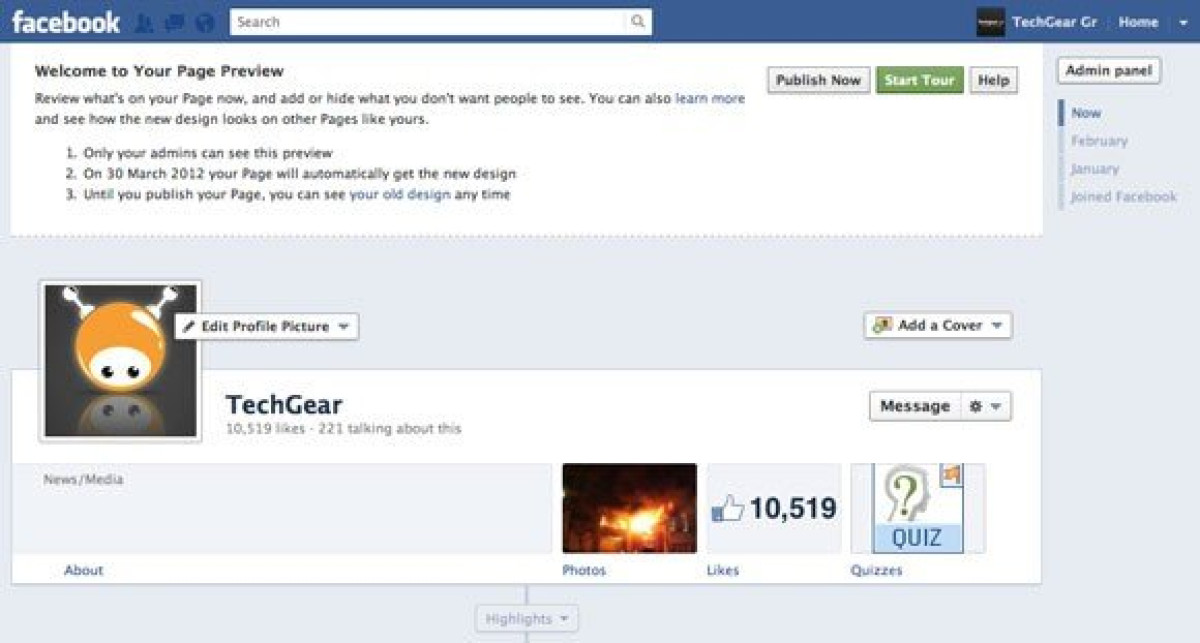Viewport: 1200px width, 643px height.
Task: Click the Add a Cover picture icon
Action: tap(882, 325)
